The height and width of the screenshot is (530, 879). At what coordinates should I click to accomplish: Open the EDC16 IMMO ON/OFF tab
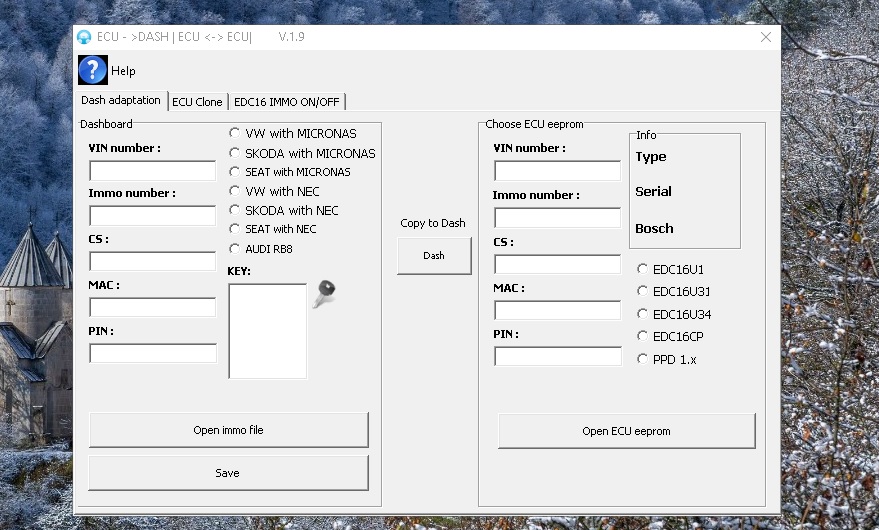[x=287, y=102]
